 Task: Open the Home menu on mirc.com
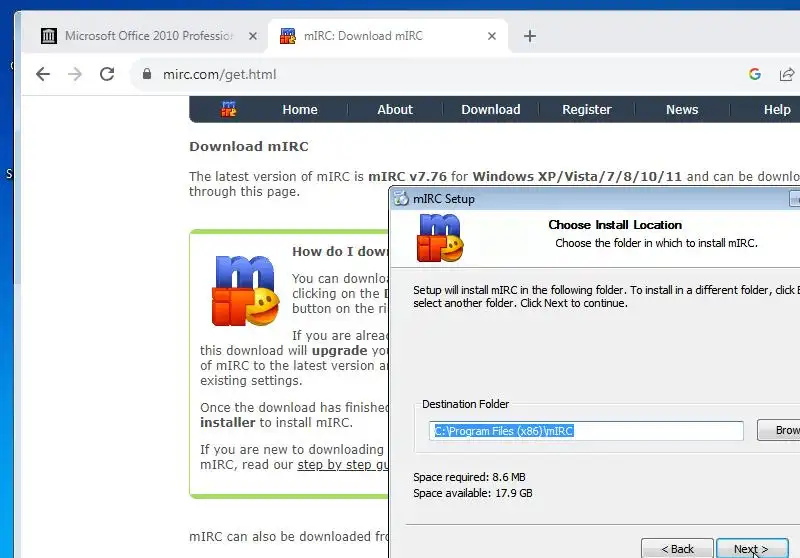tap(299, 110)
